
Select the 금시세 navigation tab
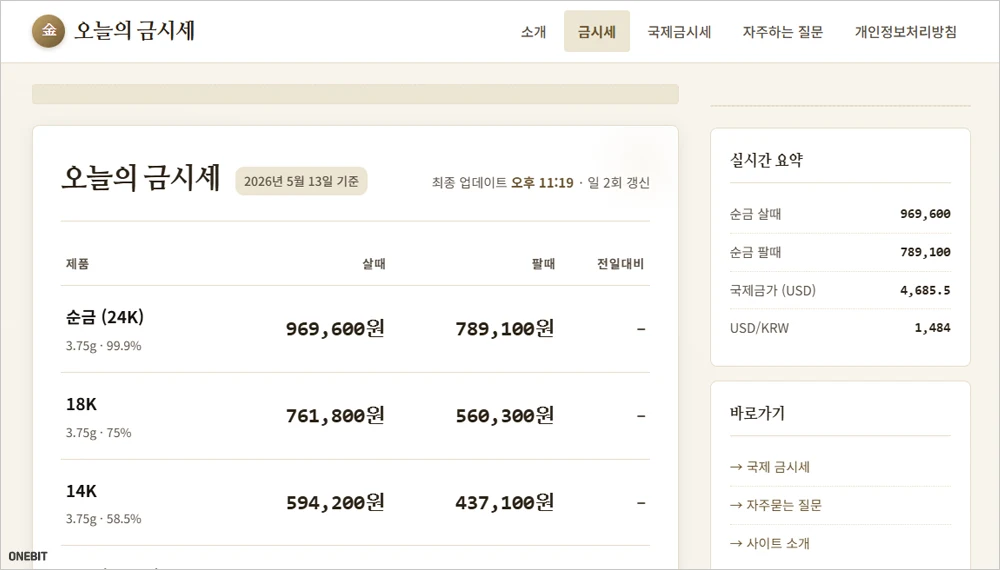pos(597,31)
